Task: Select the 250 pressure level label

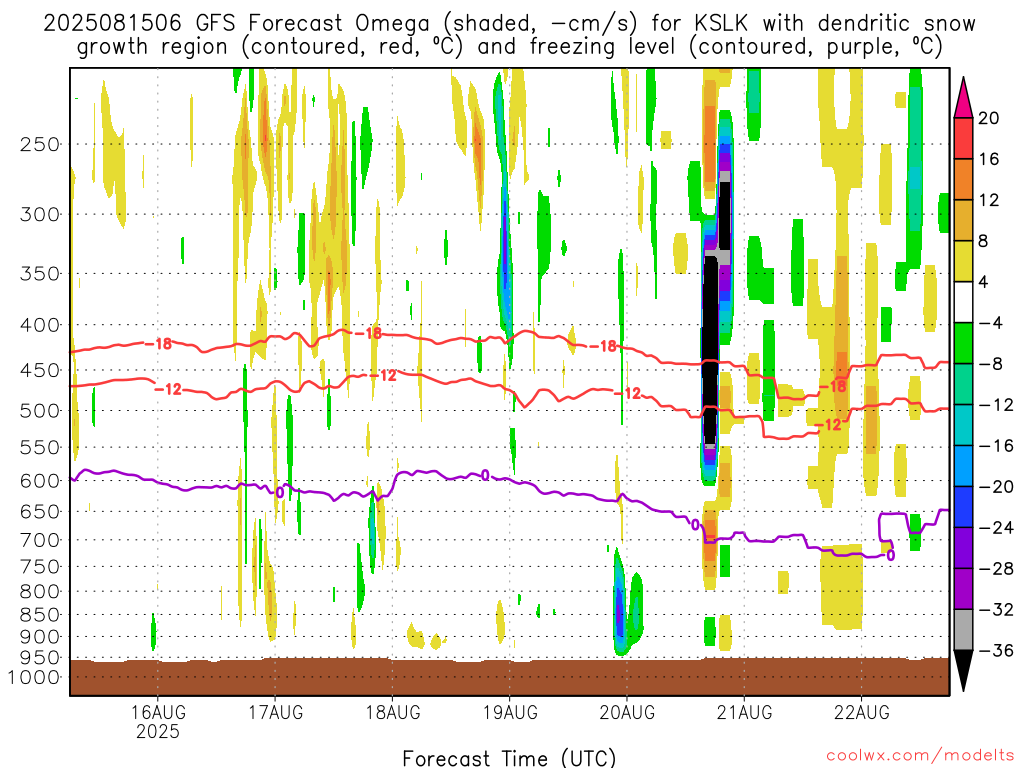Action: tap(40, 144)
